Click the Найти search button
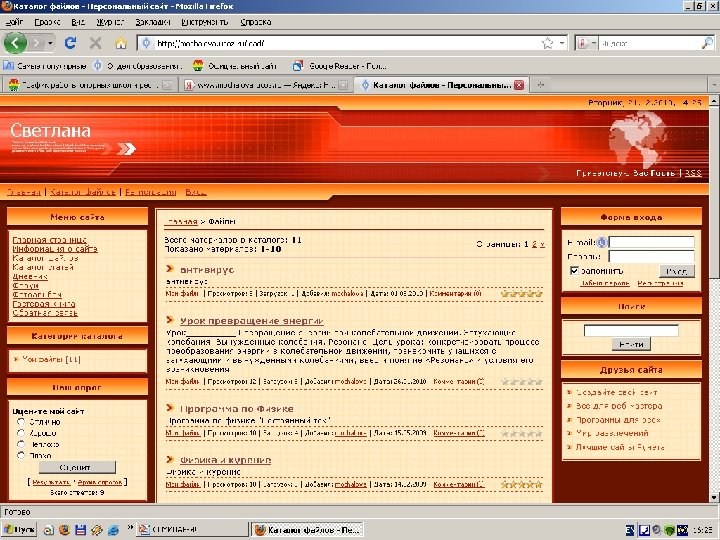 tap(631, 344)
